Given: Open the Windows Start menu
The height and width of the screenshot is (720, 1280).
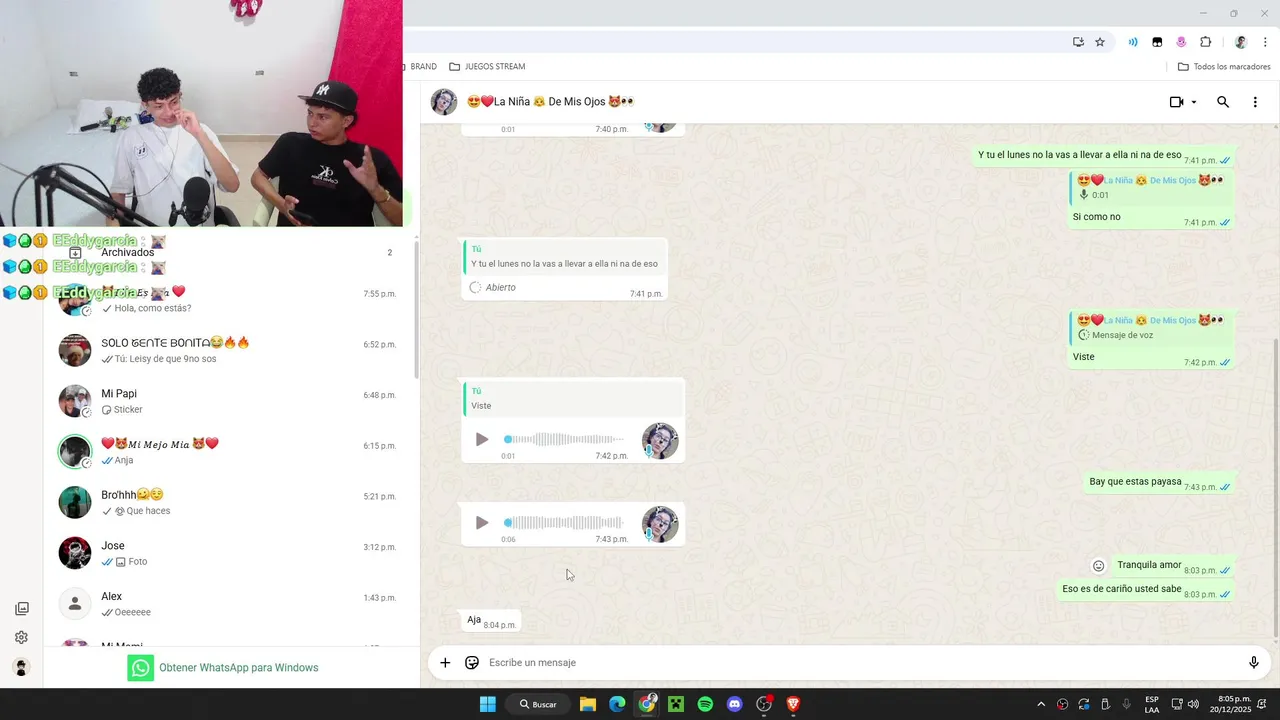Looking at the screenshot, I should click(x=487, y=704).
